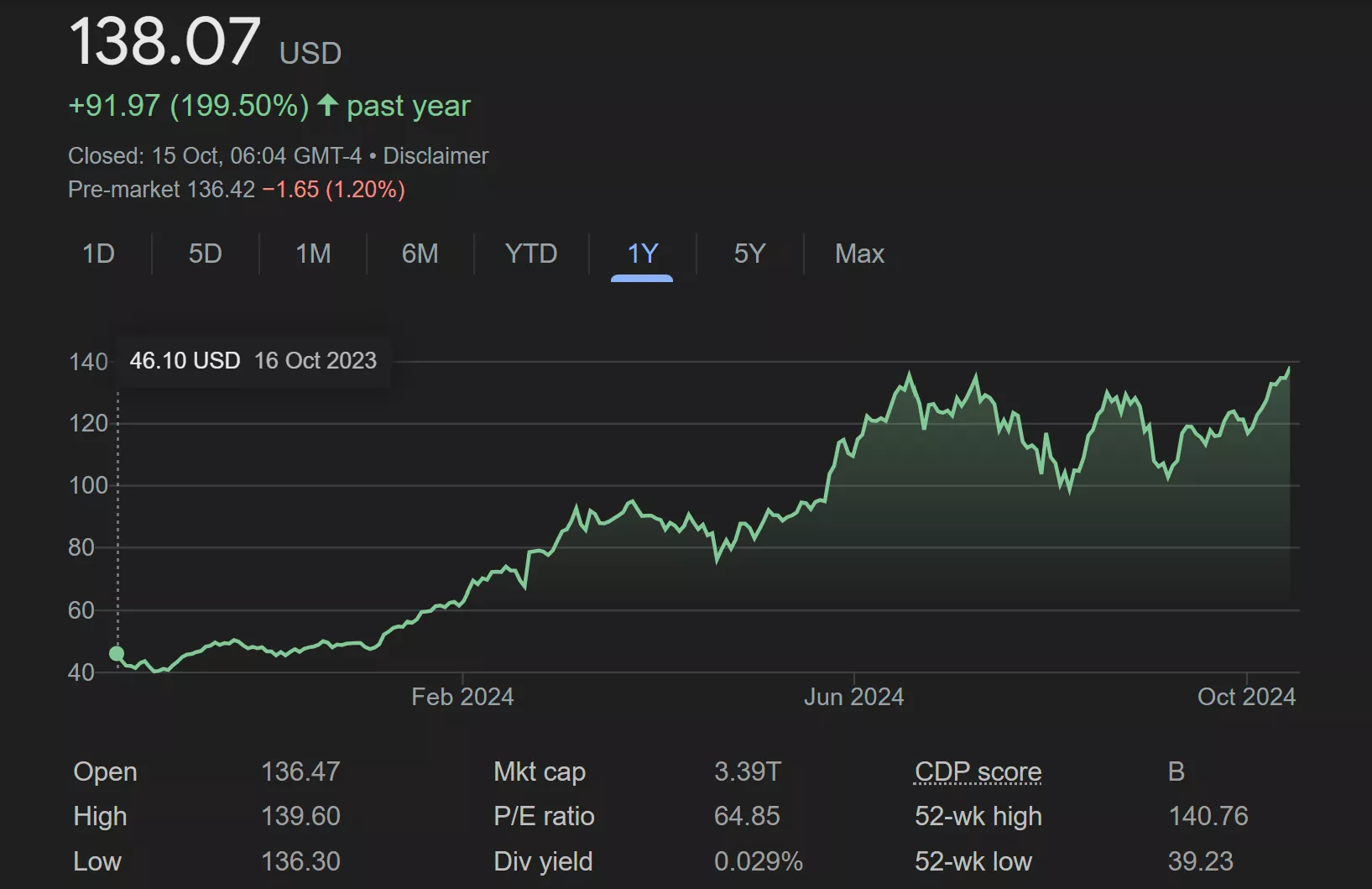1372x889 pixels.
Task: Open the Disclaimer link
Action: 436,156
